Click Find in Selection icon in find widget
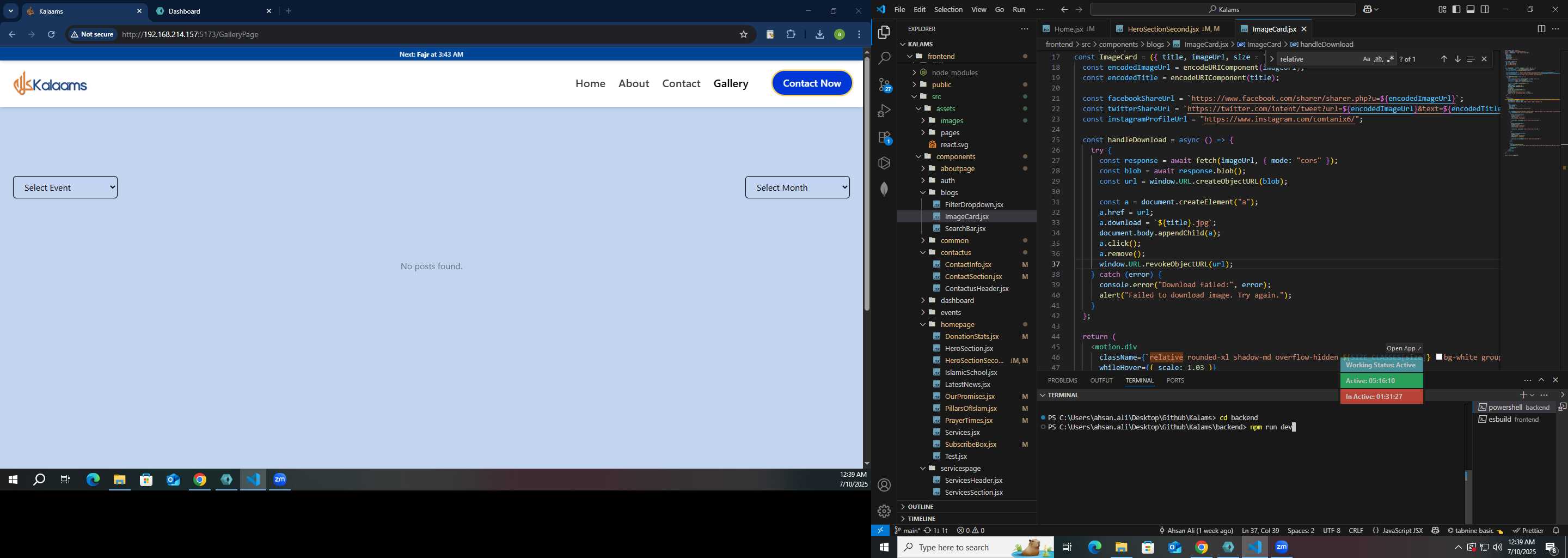 point(1471,59)
